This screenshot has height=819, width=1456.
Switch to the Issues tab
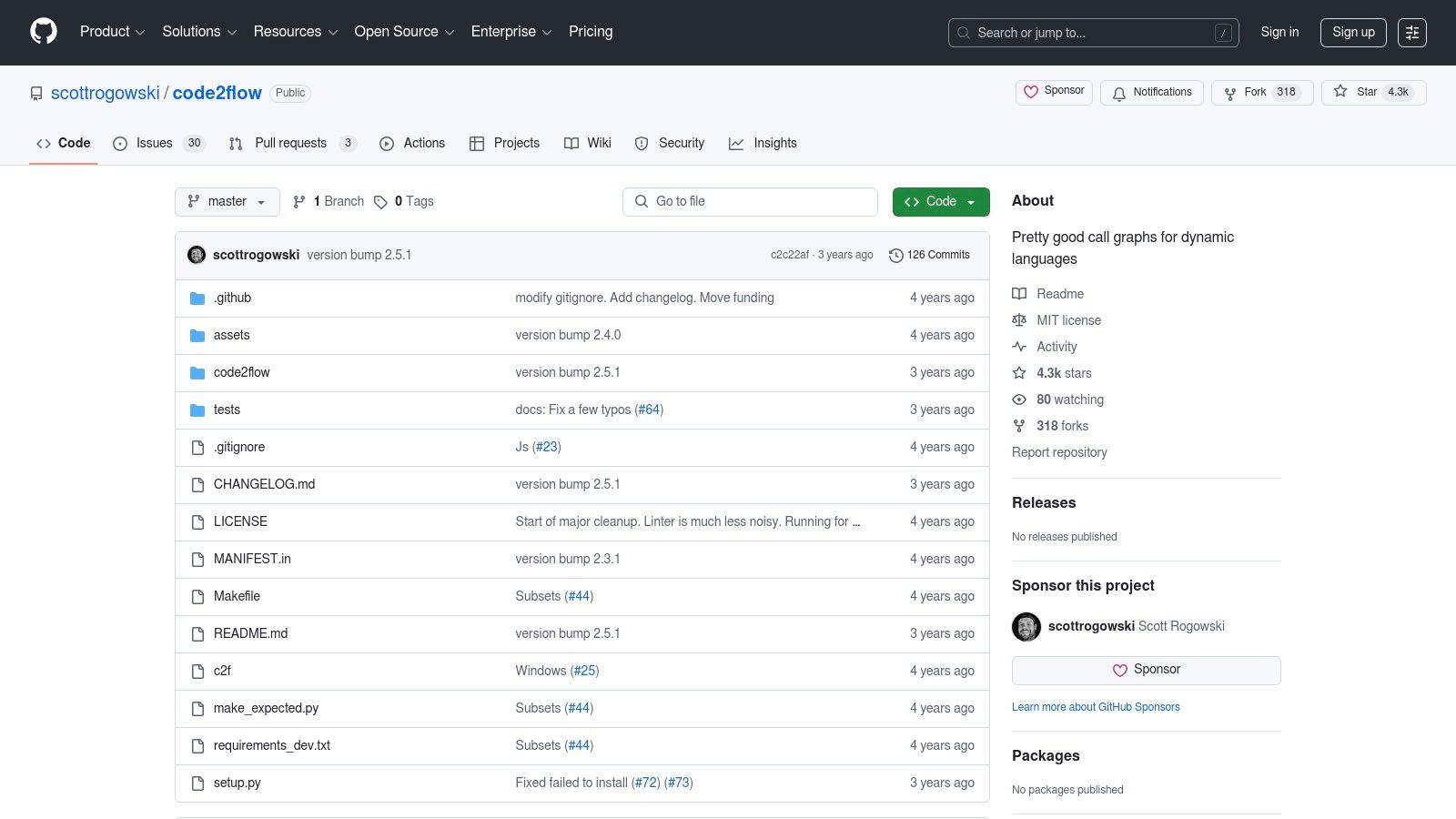coord(159,144)
